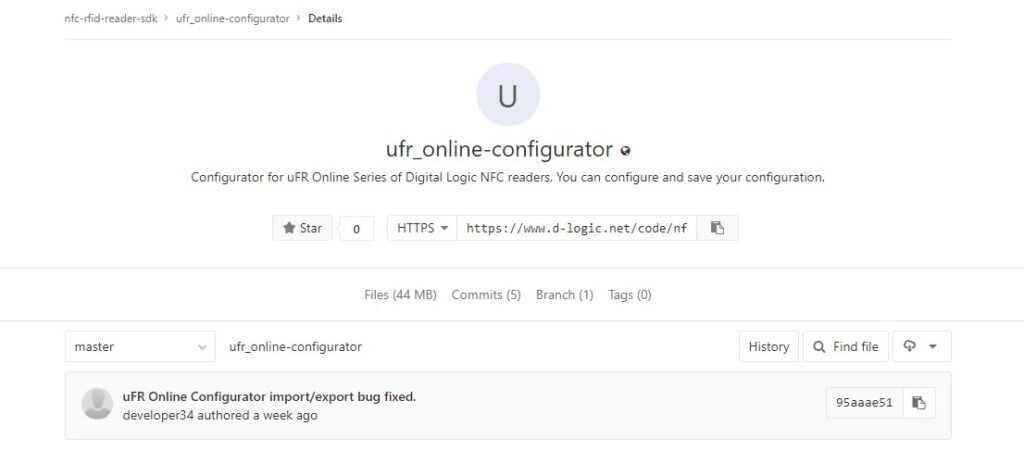Open Files (44 MB) link
This screenshot has height=451, width=1024.
400,295
